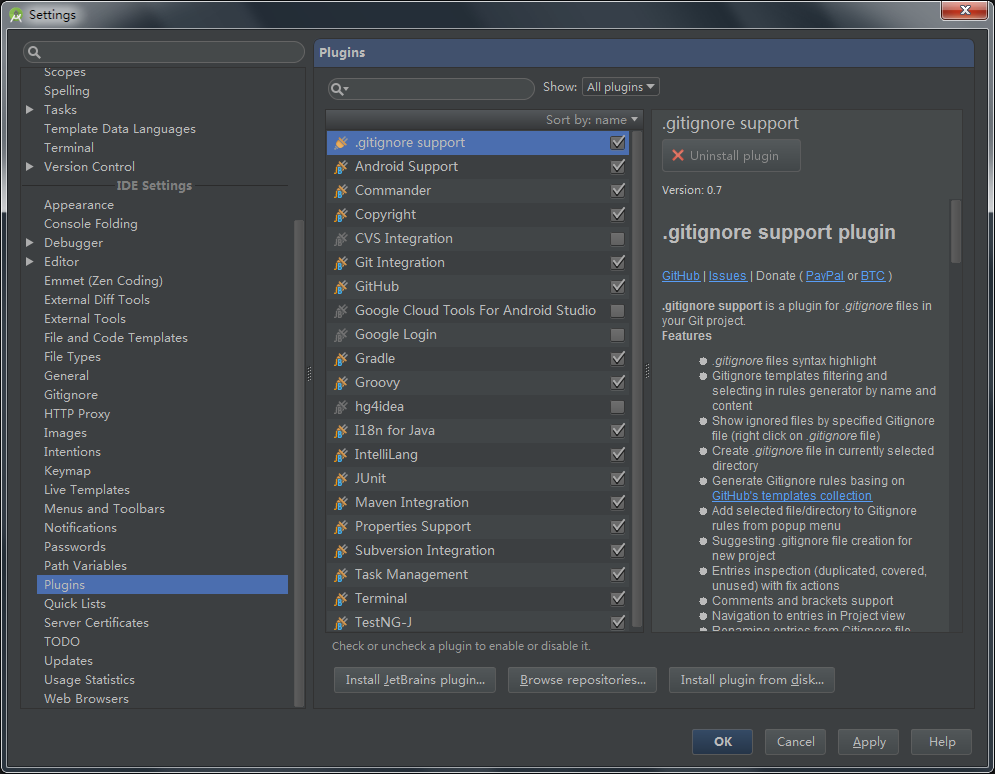The width and height of the screenshot is (995, 774).
Task: Click the plugin description vertical scrollbar
Action: coord(956,230)
